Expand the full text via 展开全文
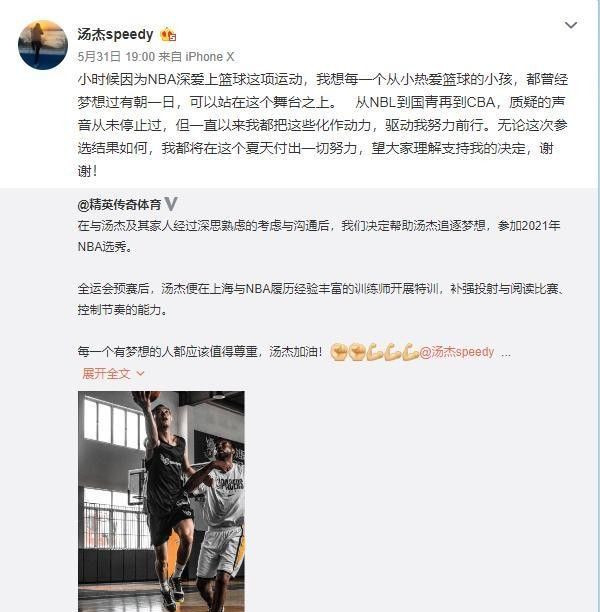 click(106, 374)
